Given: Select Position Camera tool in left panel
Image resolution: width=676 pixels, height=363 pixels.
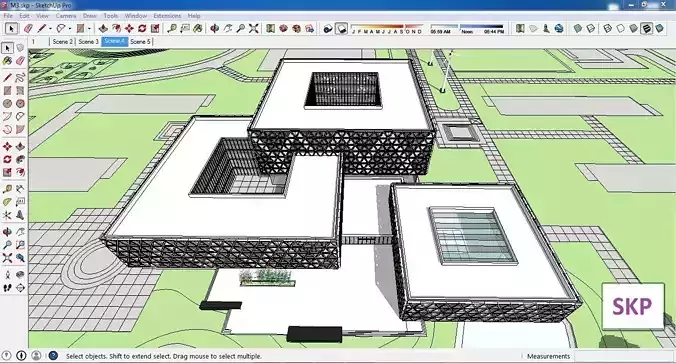Looking at the screenshot, I should 7,275.
